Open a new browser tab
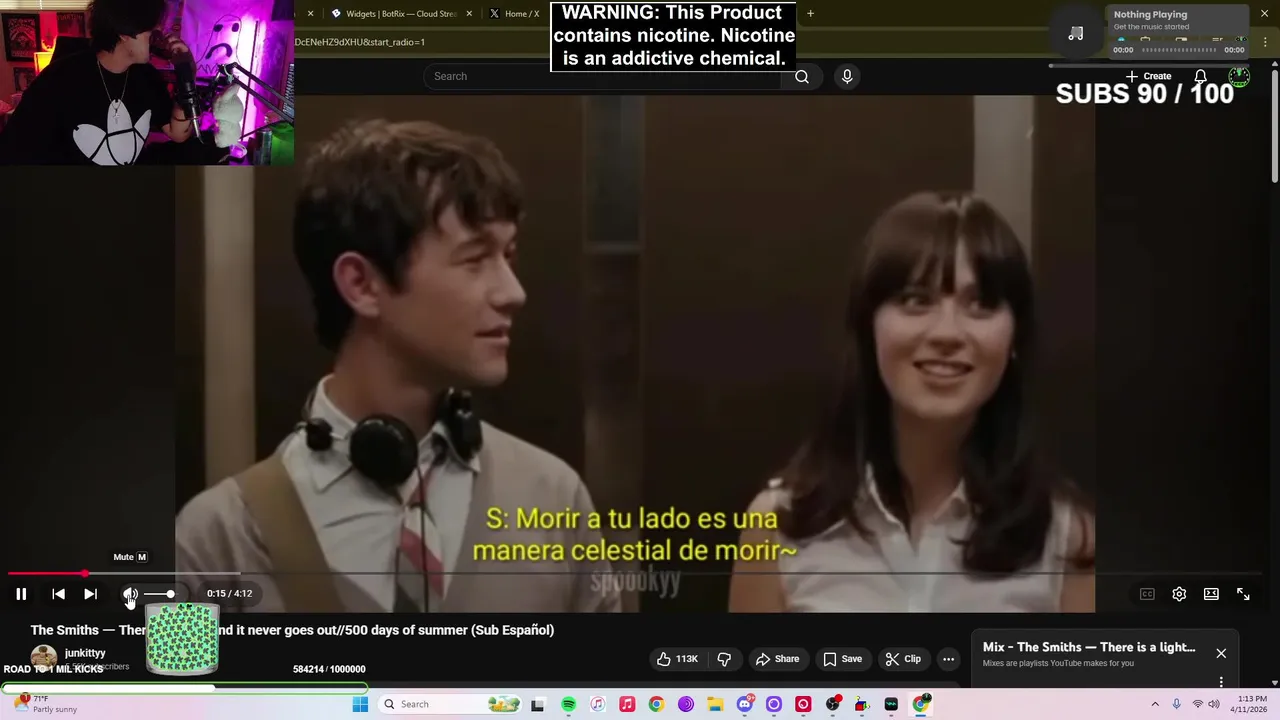This screenshot has width=1280, height=720. point(810,14)
